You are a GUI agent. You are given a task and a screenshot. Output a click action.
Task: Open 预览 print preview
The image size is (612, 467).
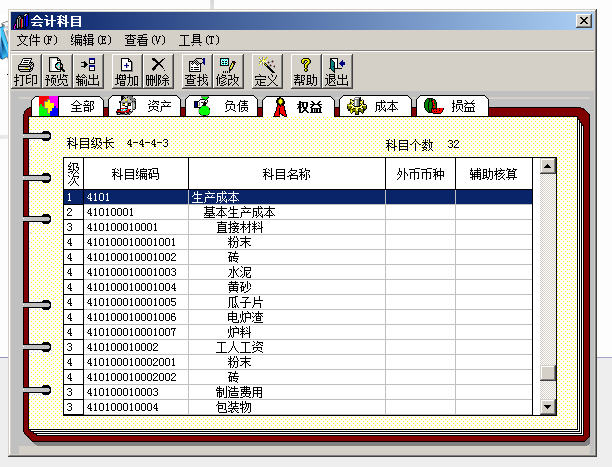57,71
